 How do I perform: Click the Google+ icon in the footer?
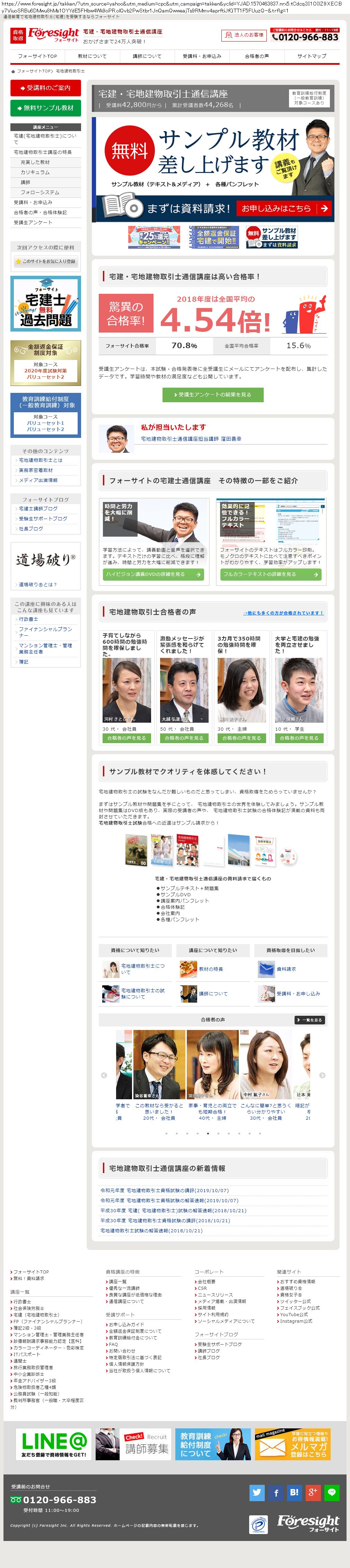pos(313,1492)
